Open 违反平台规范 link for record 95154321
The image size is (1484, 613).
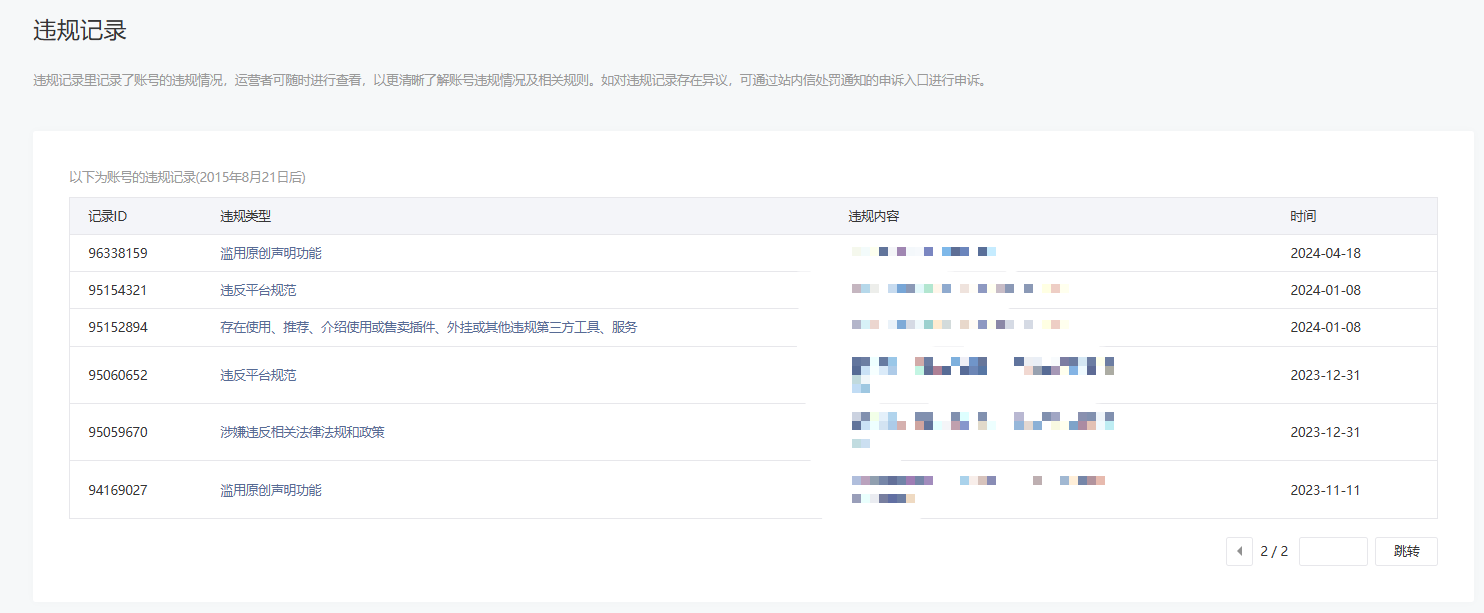coord(258,290)
